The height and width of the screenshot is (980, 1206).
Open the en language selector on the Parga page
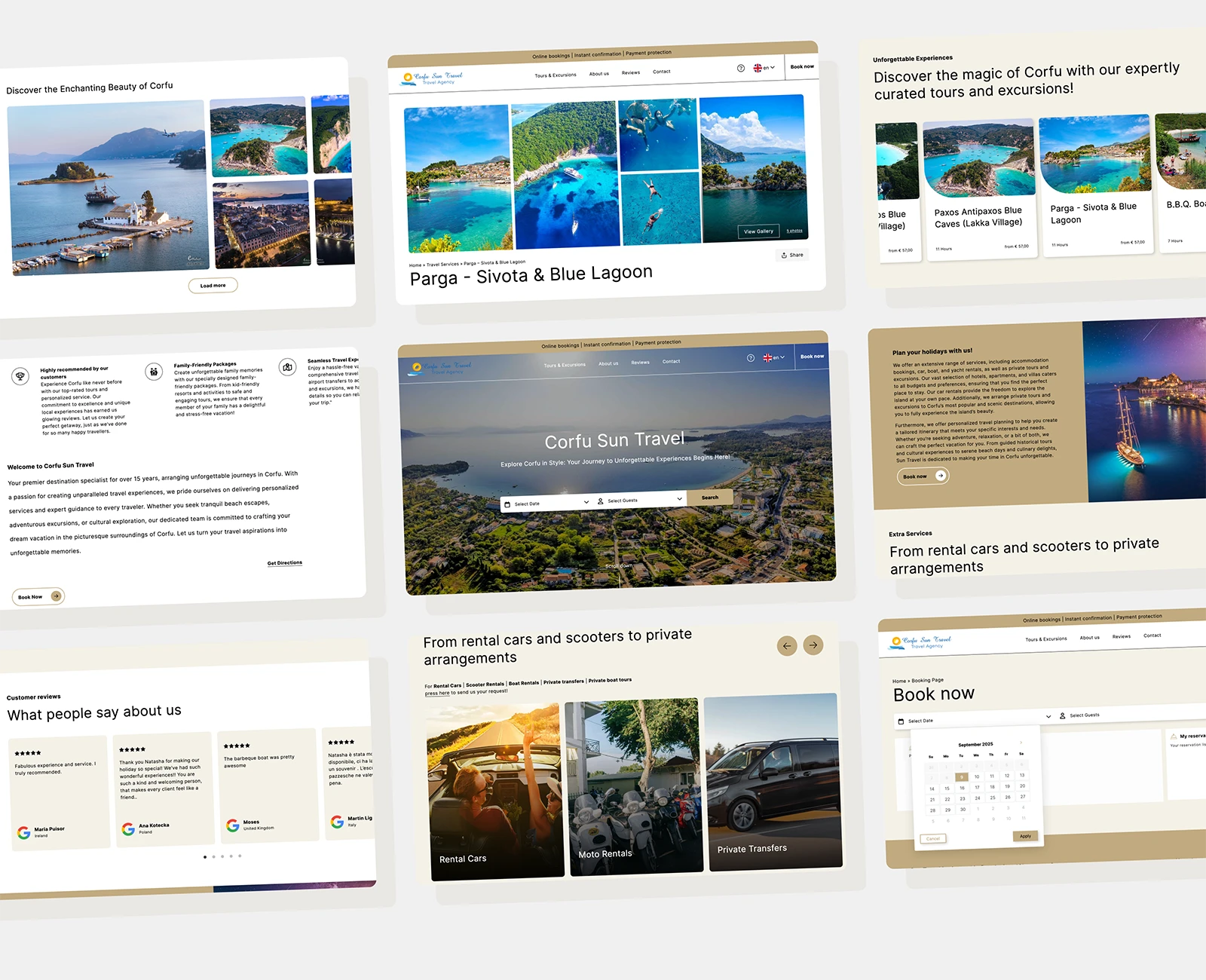coord(764,68)
